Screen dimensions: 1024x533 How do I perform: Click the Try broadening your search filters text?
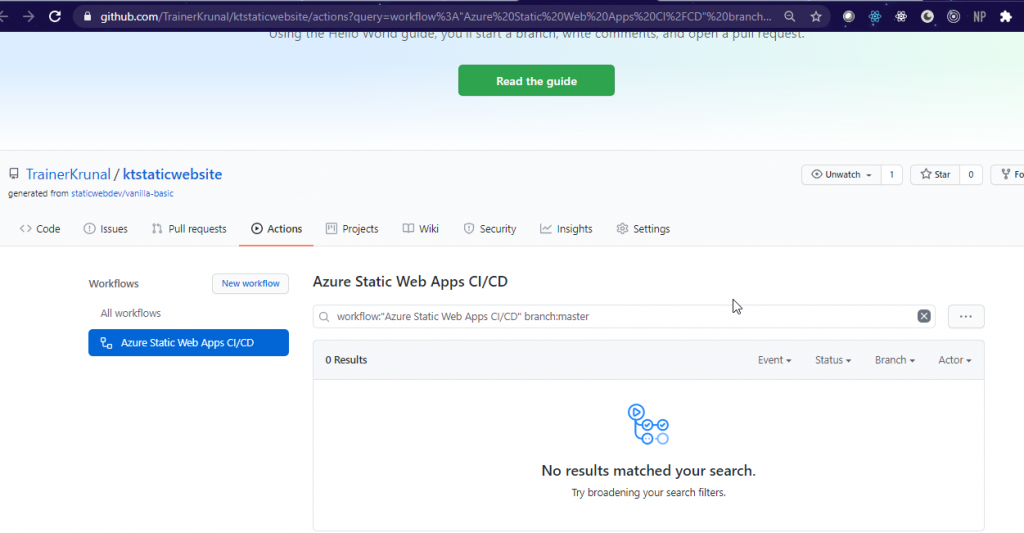point(648,493)
